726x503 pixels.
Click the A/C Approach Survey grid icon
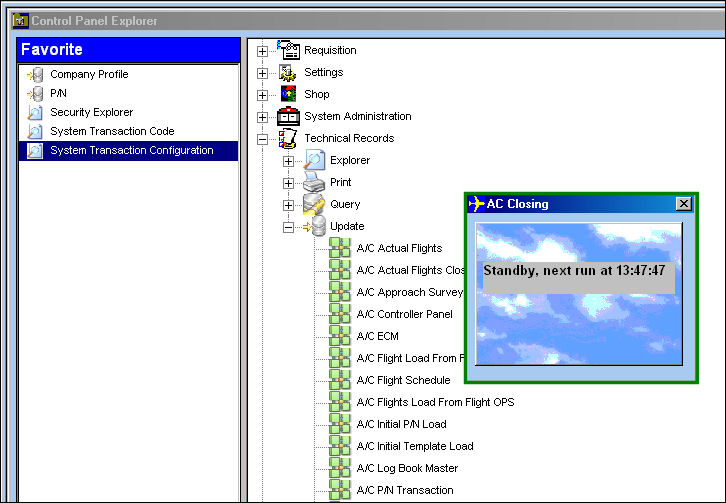coord(339,292)
